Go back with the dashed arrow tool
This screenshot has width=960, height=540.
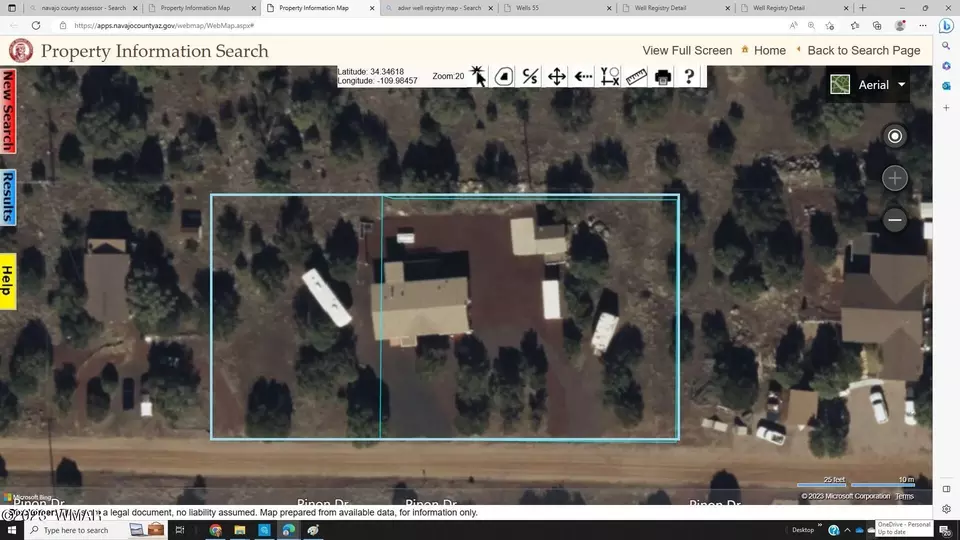point(583,76)
